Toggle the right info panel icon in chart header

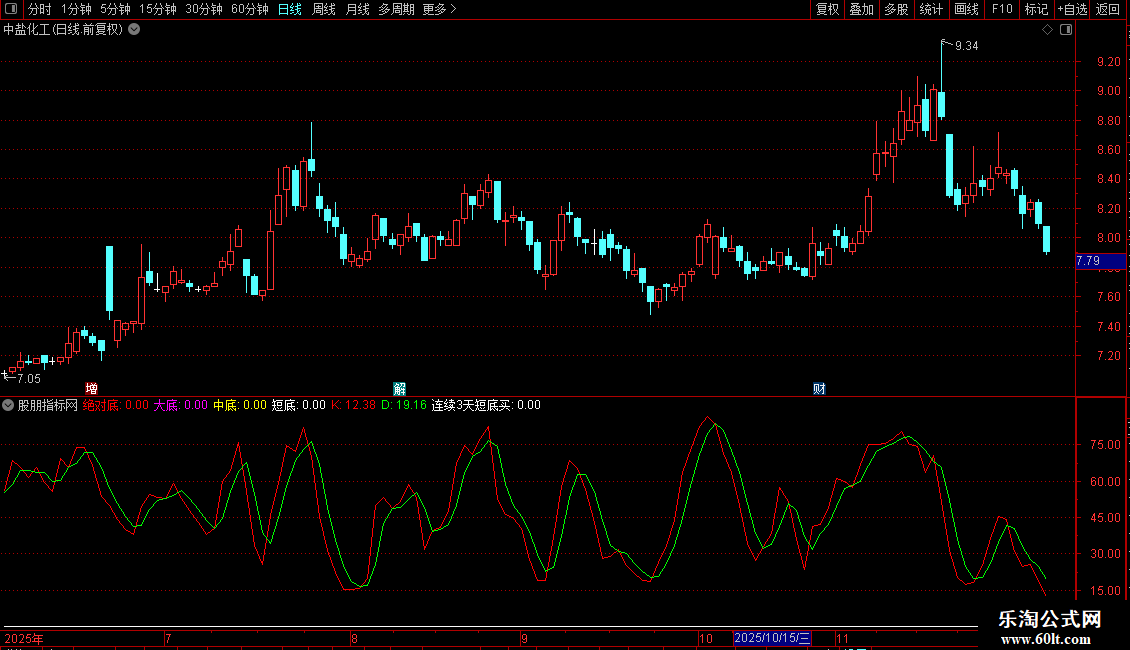point(1066,30)
